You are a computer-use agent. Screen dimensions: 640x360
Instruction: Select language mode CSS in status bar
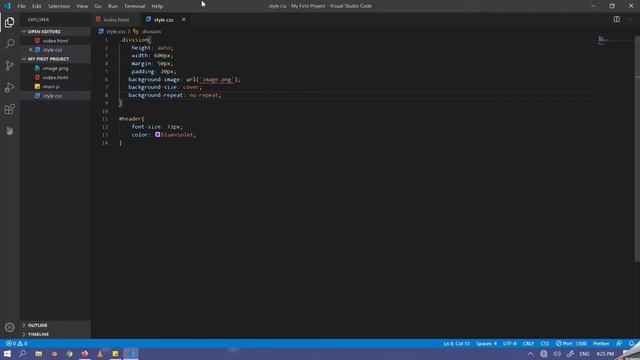pyautogui.click(x=545, y=343)
